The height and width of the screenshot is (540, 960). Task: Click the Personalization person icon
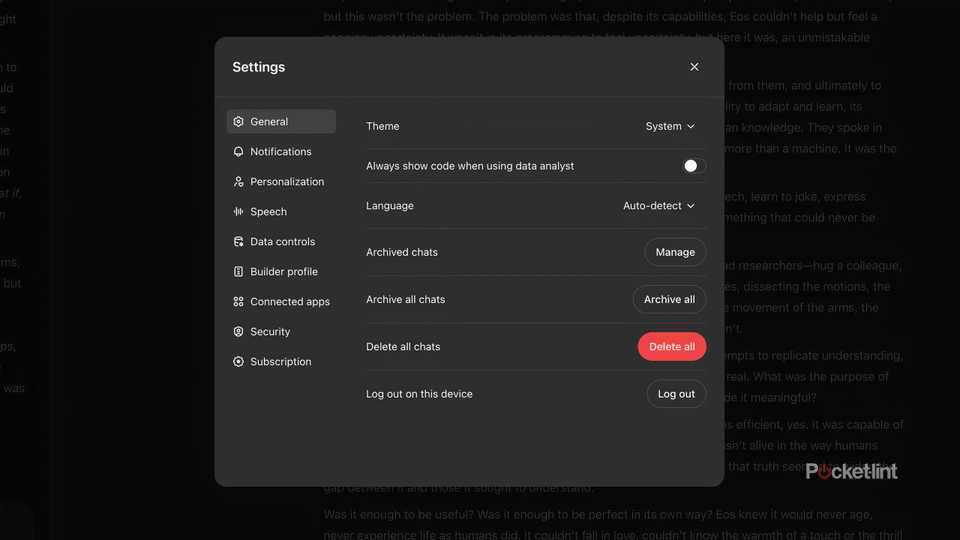click(x=238, y=182)
